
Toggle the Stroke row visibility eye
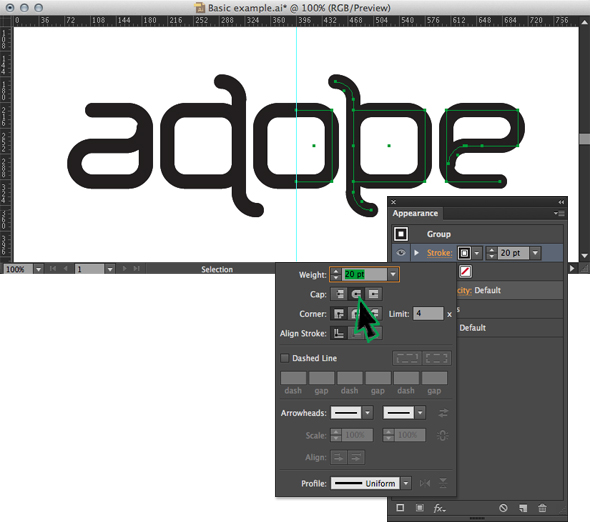[401, 253]
